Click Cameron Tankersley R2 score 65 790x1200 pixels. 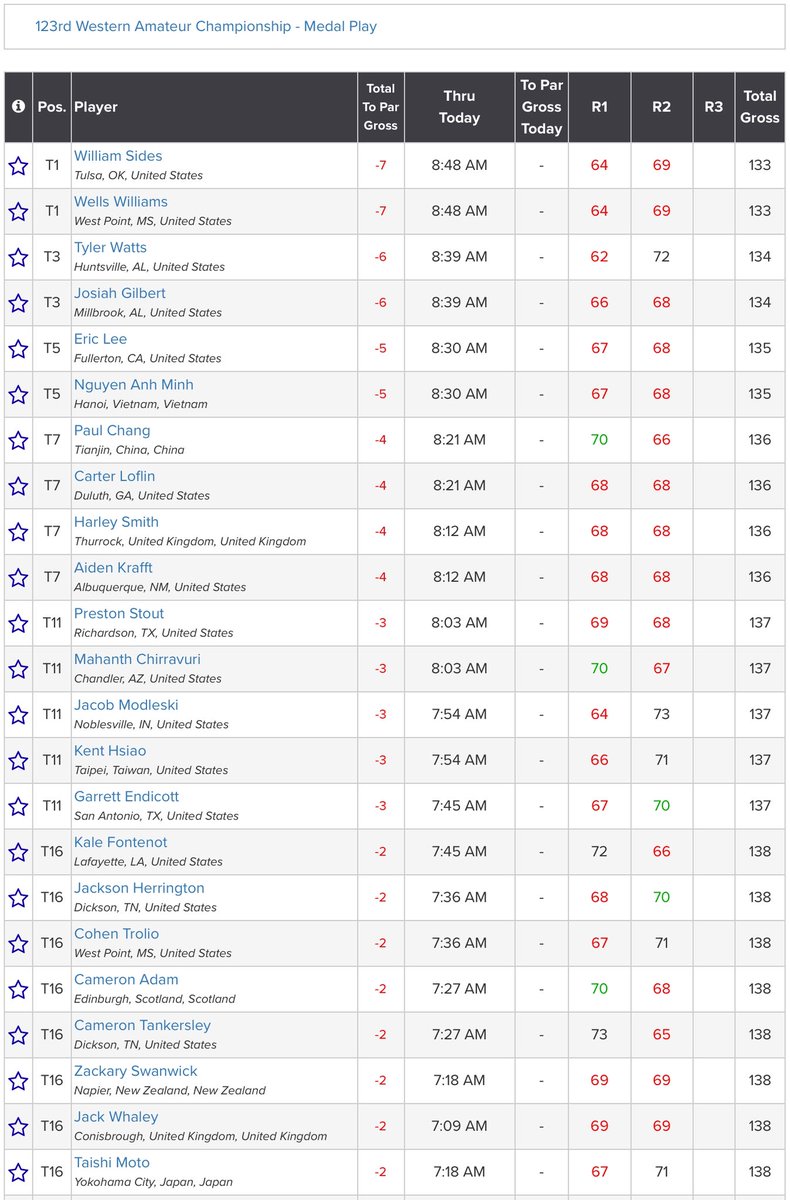[661, 1035]
